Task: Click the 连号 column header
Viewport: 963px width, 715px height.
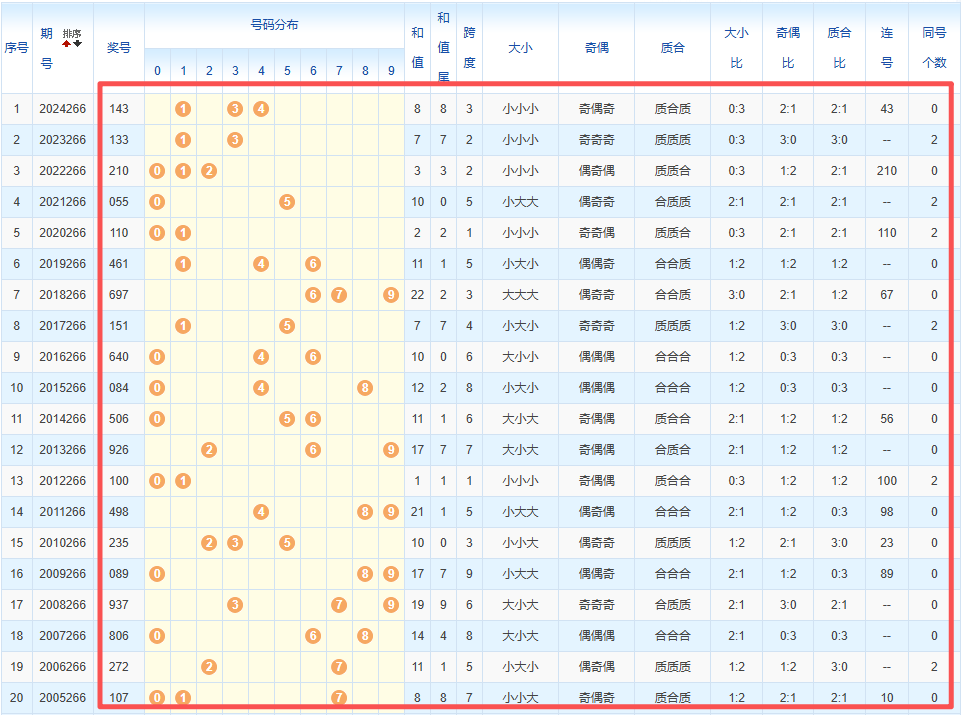Action: point(886,47)
